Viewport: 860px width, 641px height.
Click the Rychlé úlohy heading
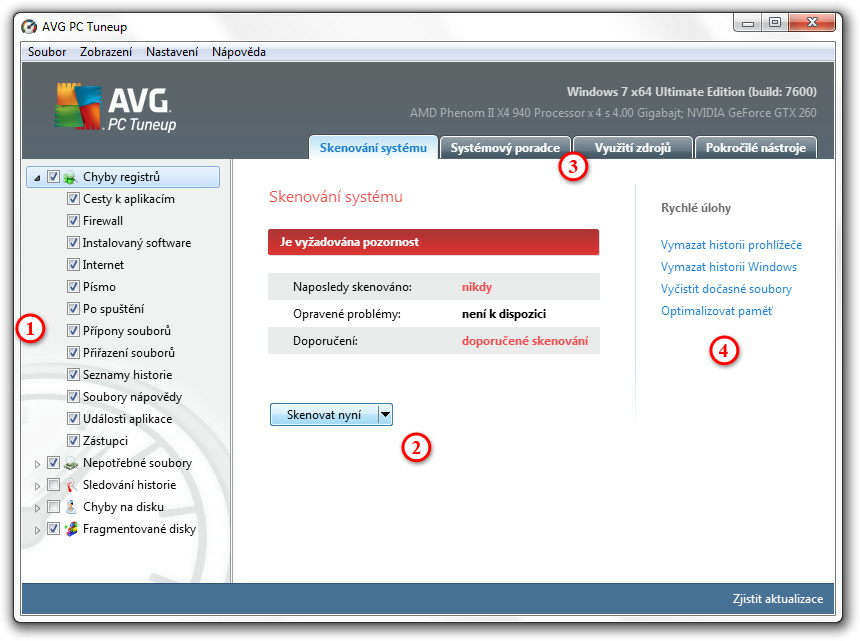tap(695, 208)
